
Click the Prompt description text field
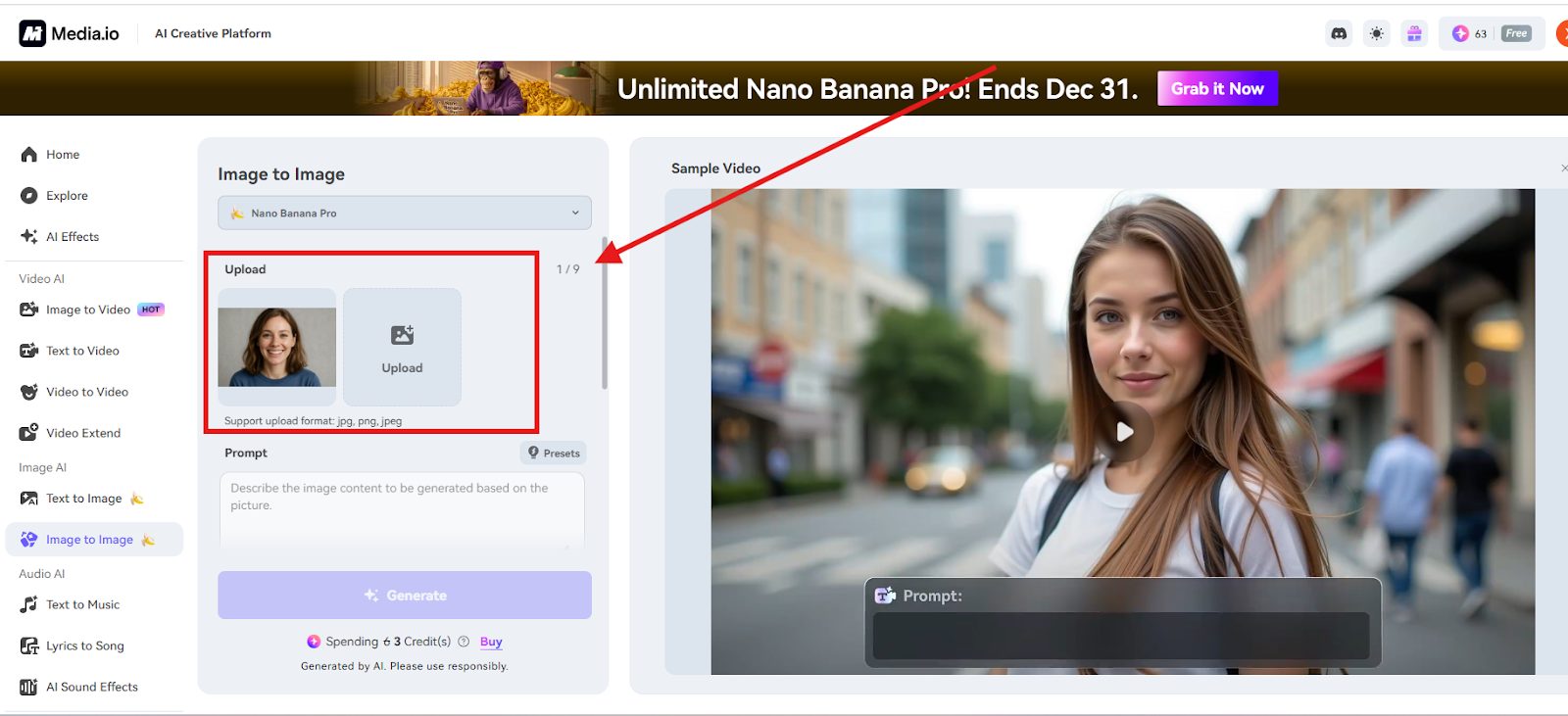pos(402,509)
